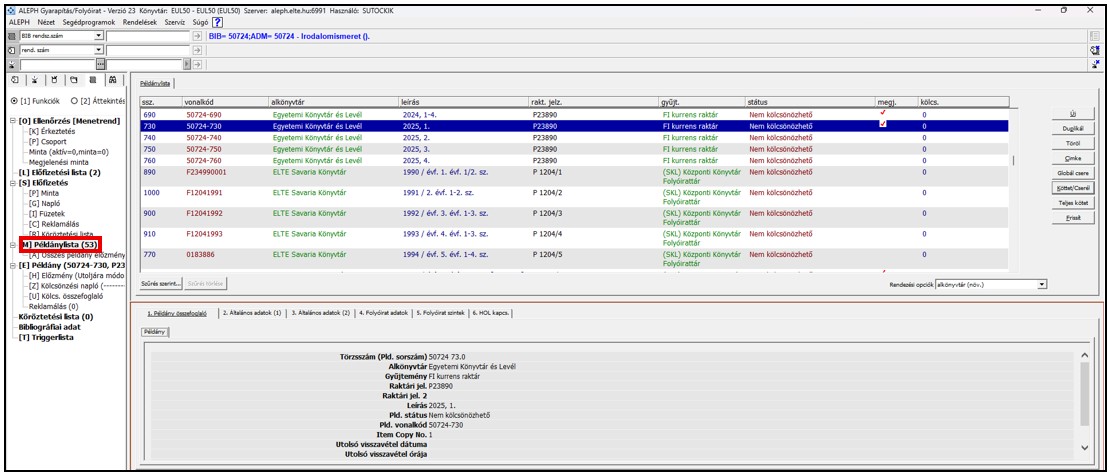The image size is (1110, 475).
Task: Select the [1] Funkciók radio button
Action: pos(16,101)
